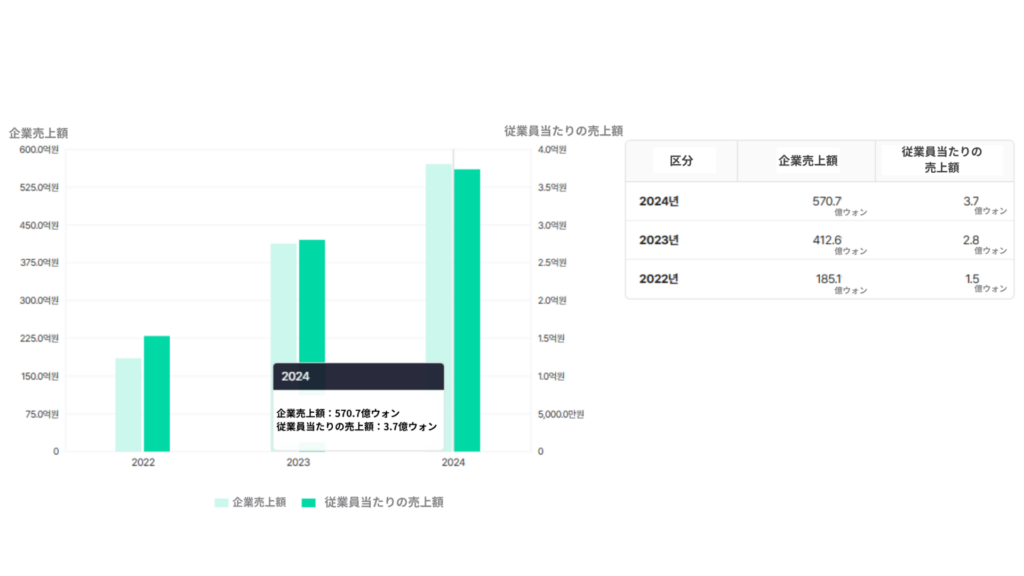Click the 従業員当たりの売上額 table column header

[x=941, y=160]
